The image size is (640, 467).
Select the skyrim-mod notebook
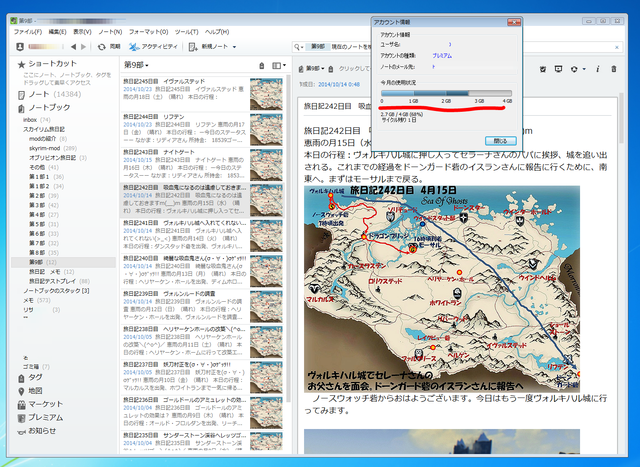point(52,148)
